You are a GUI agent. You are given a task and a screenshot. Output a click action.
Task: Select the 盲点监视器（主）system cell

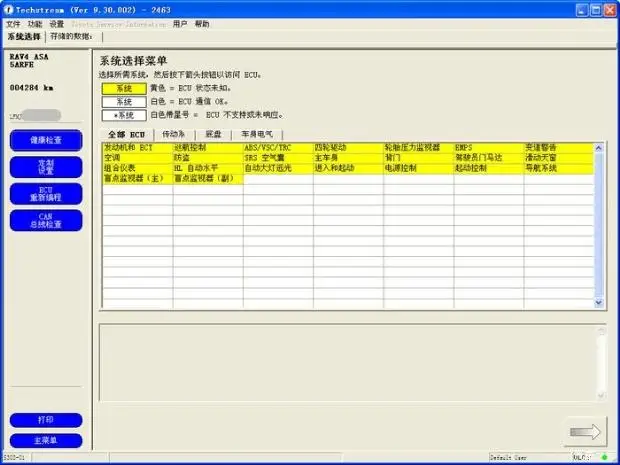[x=138, y=179]
